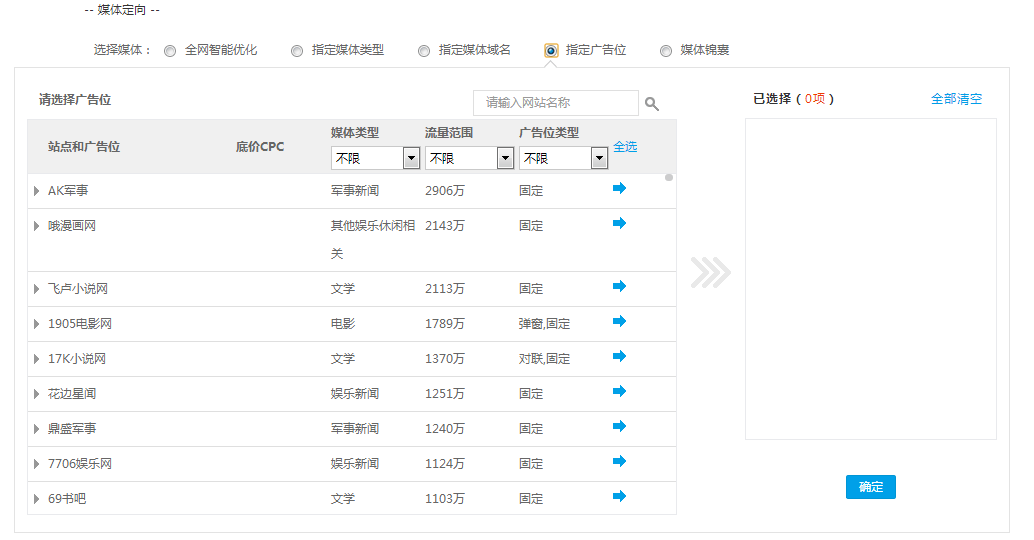The height and width of the screenshot is (540, 1034).
Task: Select the 全网智能优化 radio option
Action: tap(170, 51)
